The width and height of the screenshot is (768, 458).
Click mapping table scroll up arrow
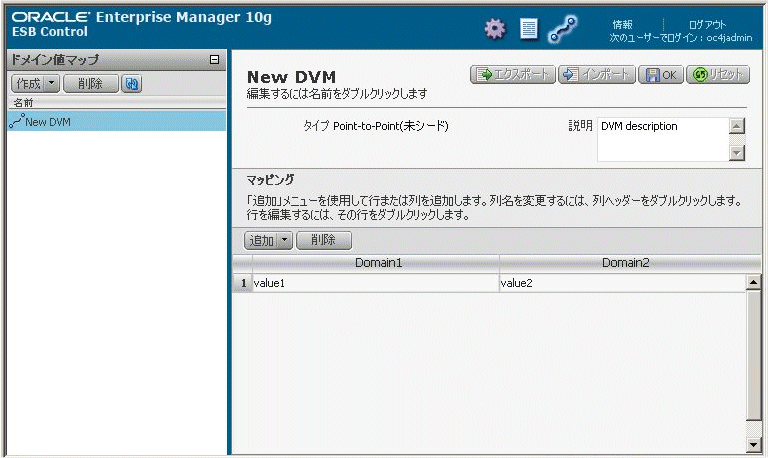753,282
